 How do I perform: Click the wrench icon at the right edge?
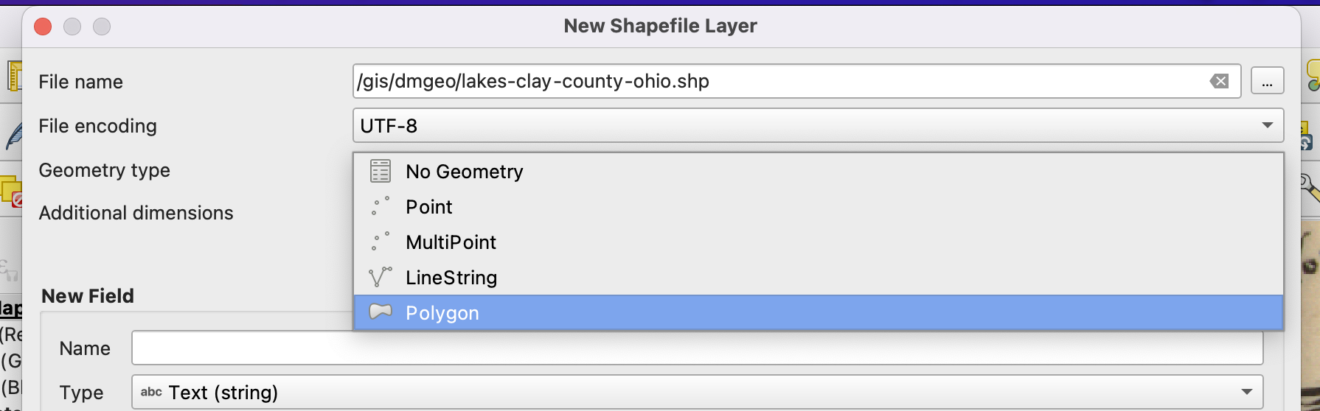coord(1309,183)
